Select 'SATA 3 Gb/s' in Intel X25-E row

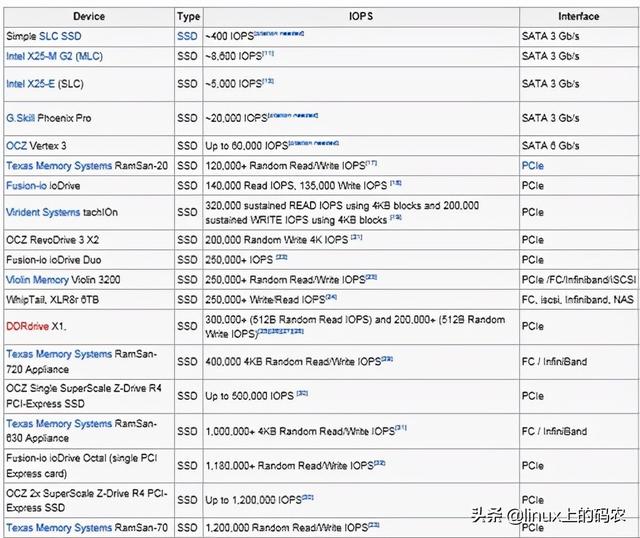pyautogui.click(x=550, y=84)
